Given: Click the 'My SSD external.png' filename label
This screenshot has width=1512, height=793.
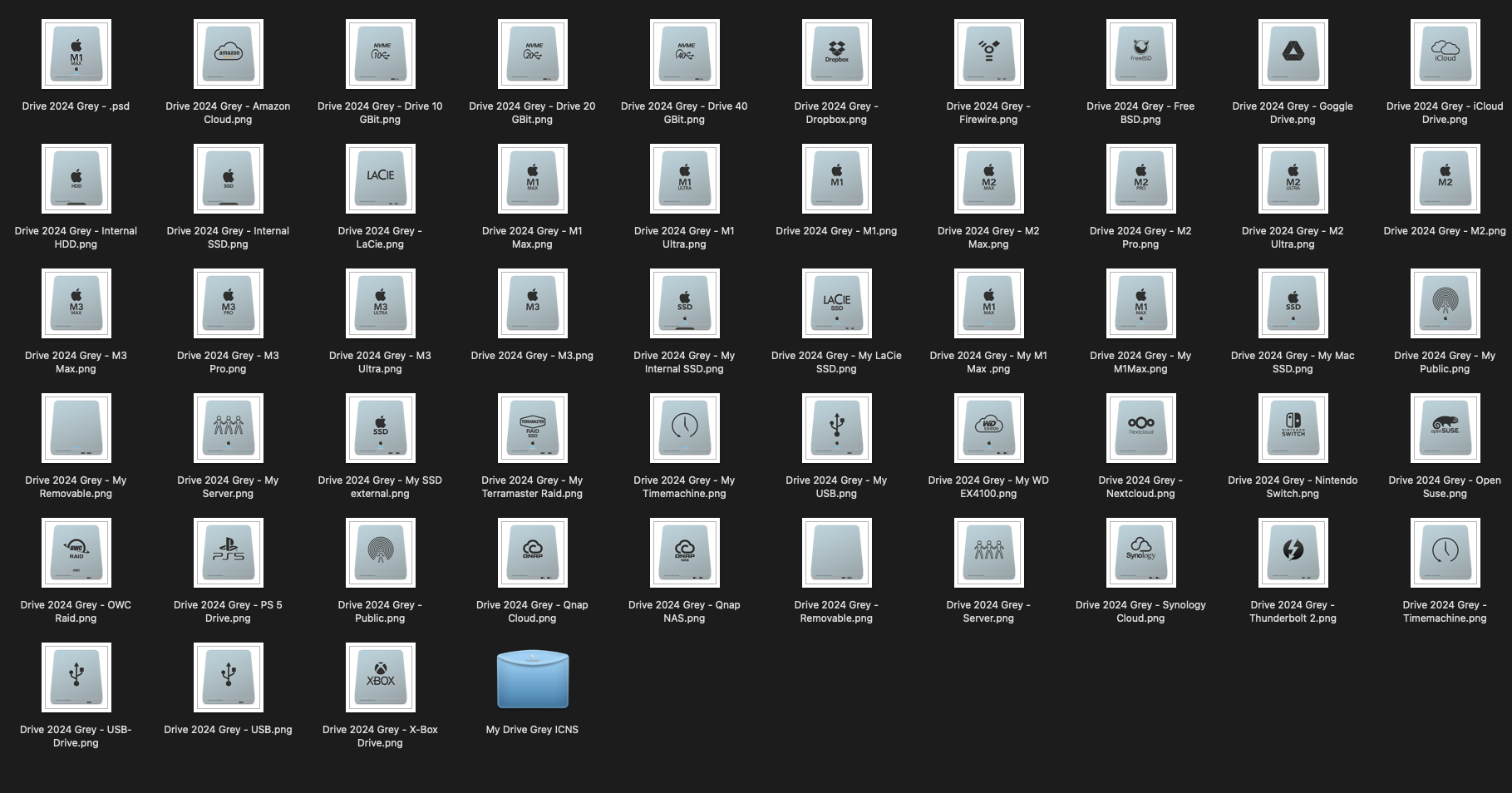Looking at the screenshot, I should (x=380, y=487).
